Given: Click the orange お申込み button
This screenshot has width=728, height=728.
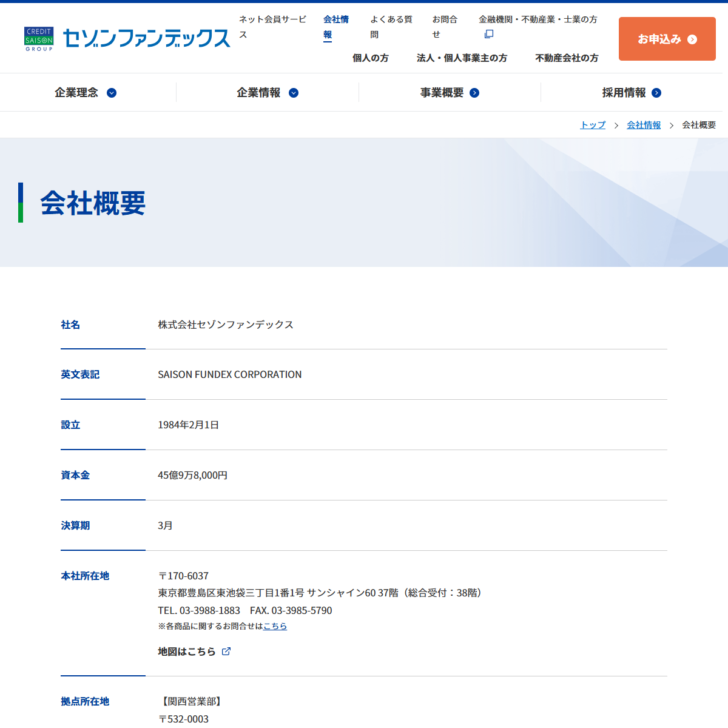Looking at the screenshot, I should point(667,39).
